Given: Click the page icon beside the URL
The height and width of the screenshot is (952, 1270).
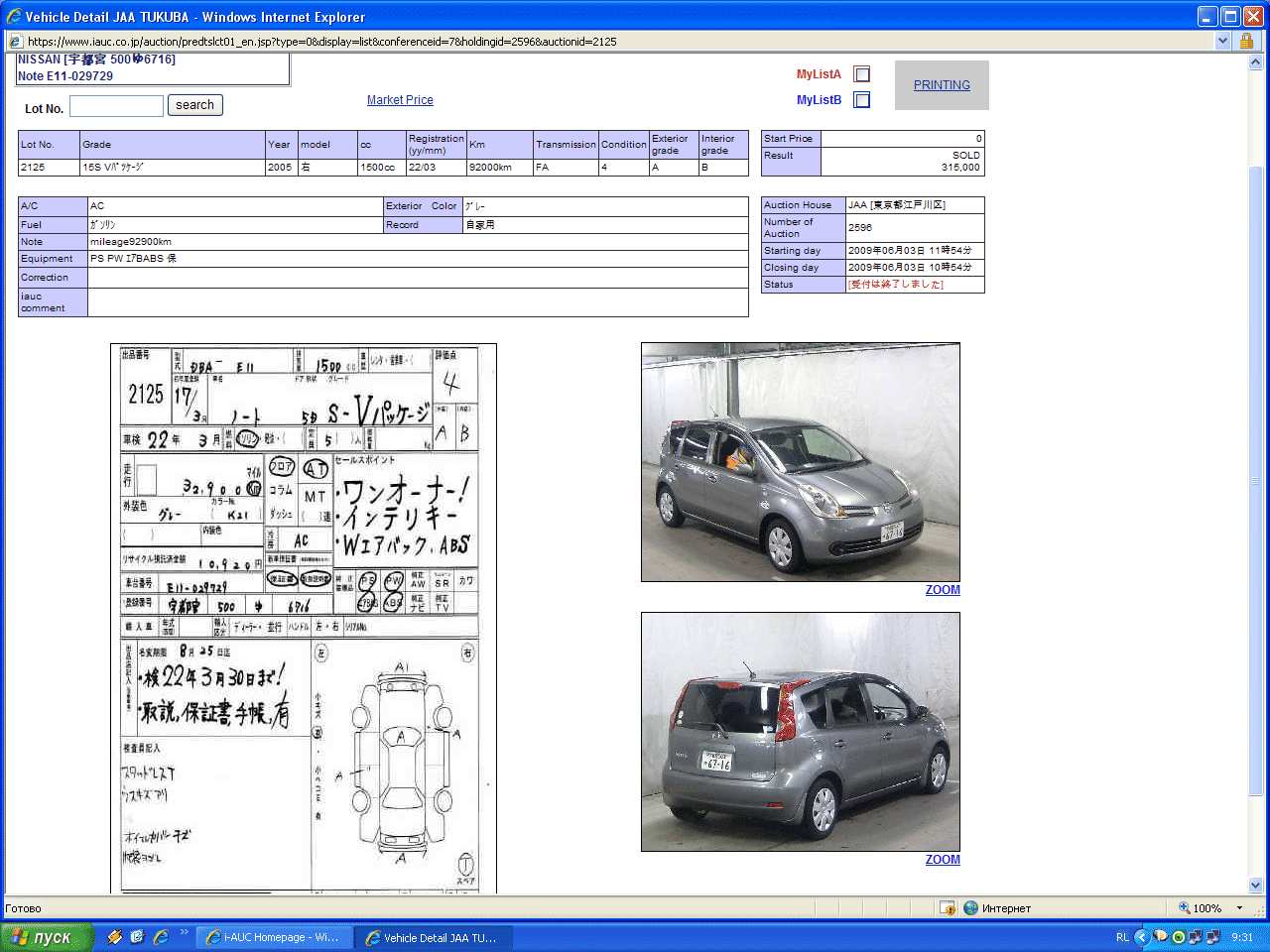Looking at the screenshot, I should point(15,42).
